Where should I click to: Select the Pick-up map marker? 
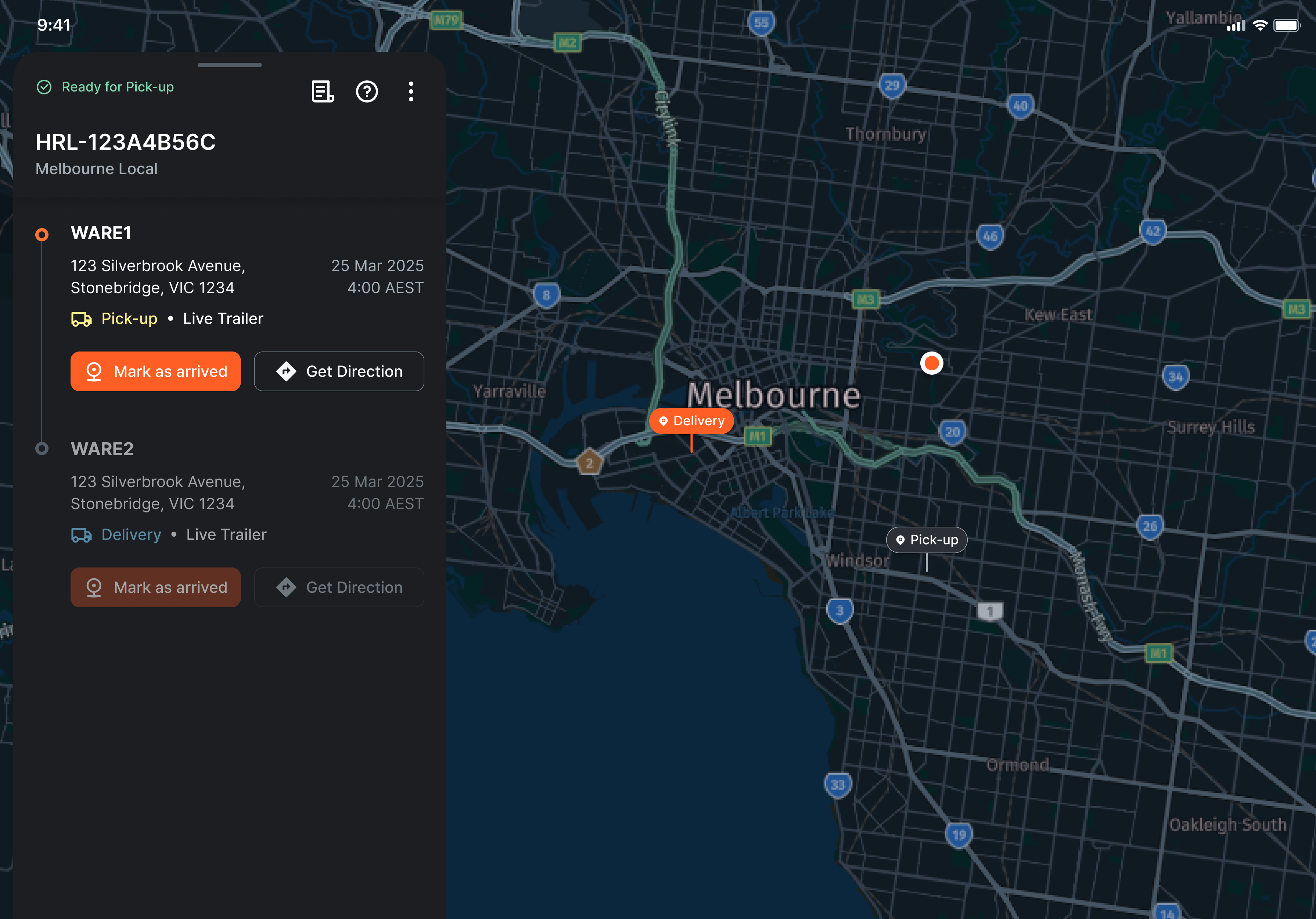927,540
